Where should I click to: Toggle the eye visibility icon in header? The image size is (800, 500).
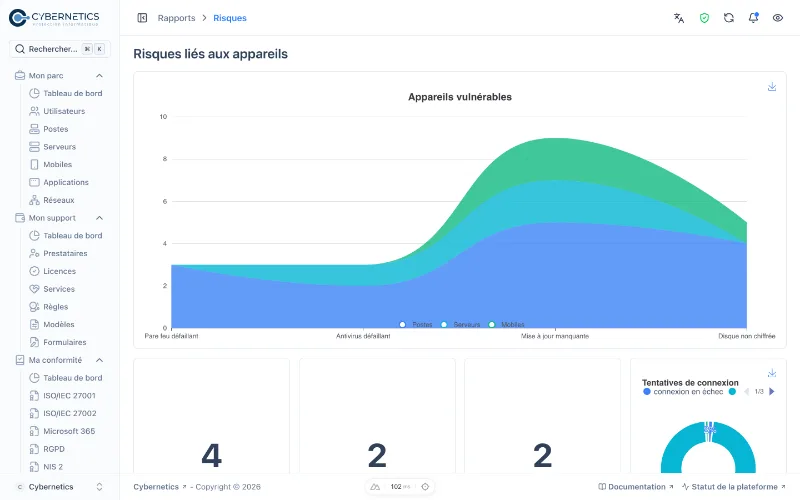tap(778, 18)
